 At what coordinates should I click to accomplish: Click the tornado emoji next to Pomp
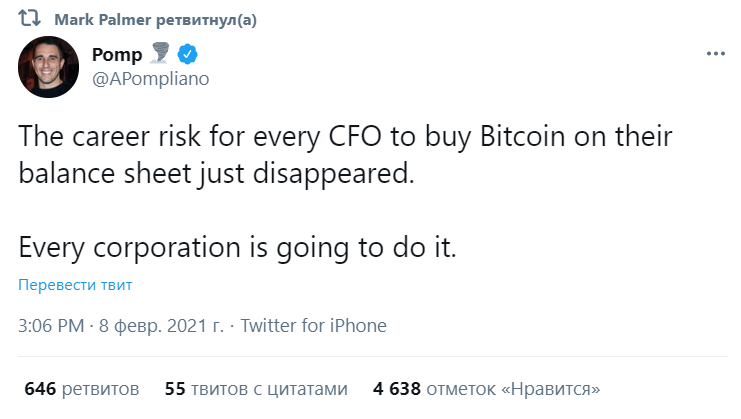click(161, 54)
